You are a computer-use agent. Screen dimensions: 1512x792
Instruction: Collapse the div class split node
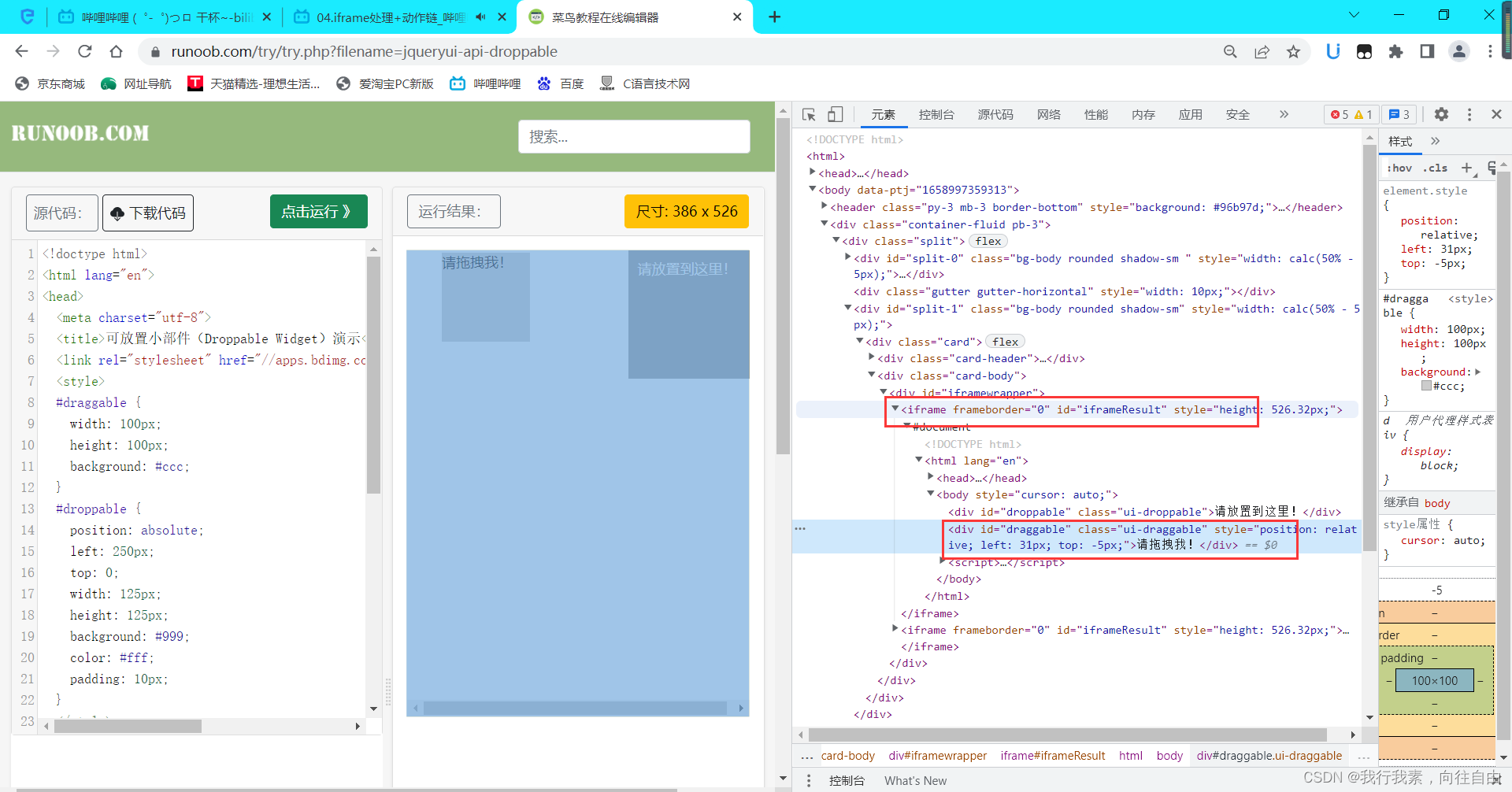point(836,240)
